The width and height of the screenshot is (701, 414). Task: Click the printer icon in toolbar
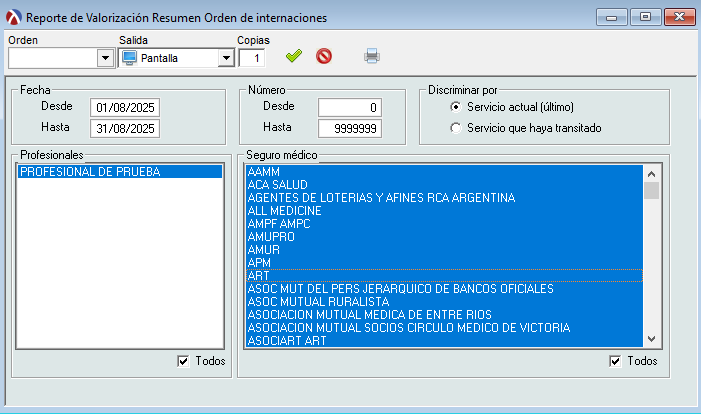372,56
